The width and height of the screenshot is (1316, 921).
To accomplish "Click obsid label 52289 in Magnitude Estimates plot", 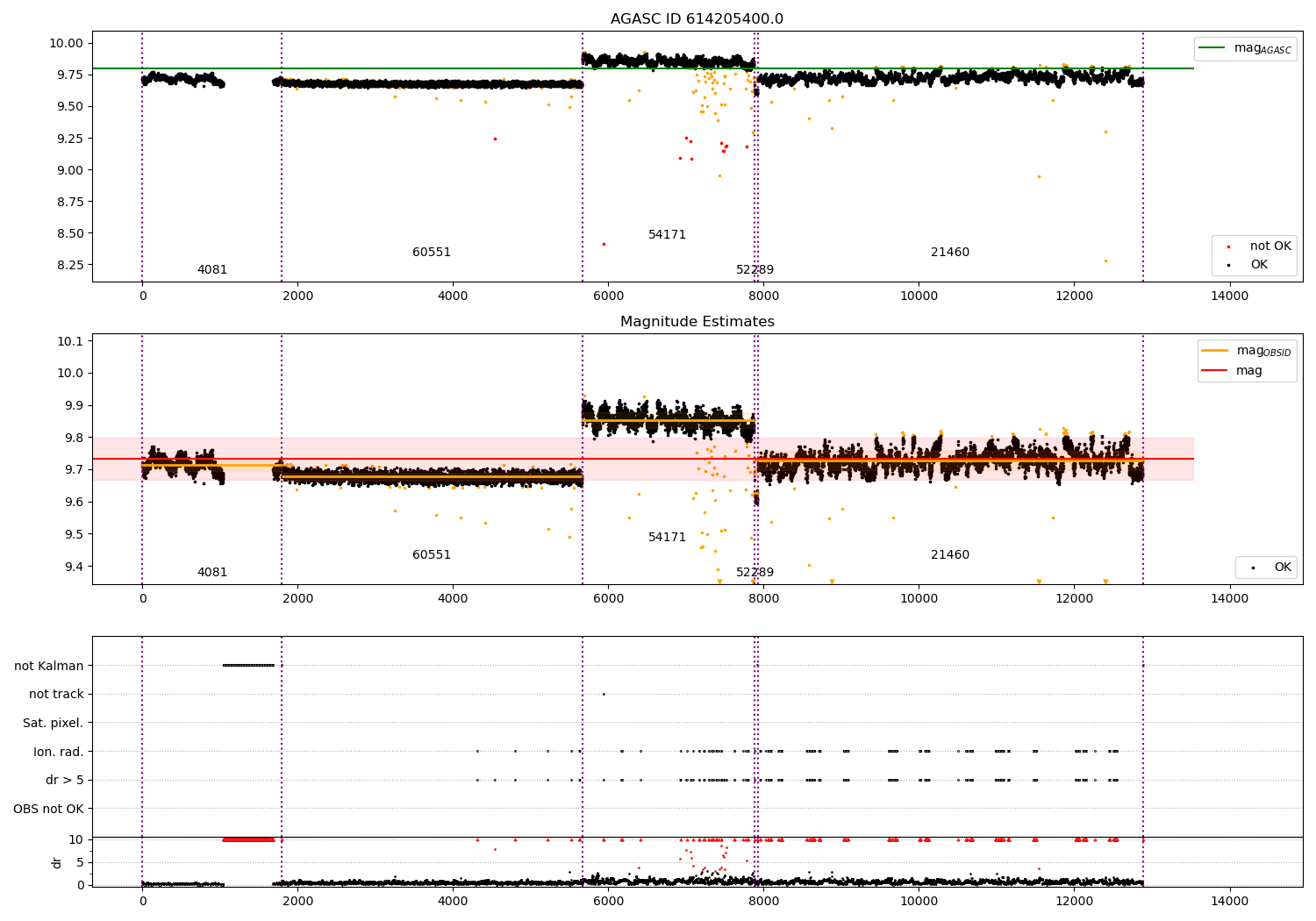I will (x=755, y=572).
